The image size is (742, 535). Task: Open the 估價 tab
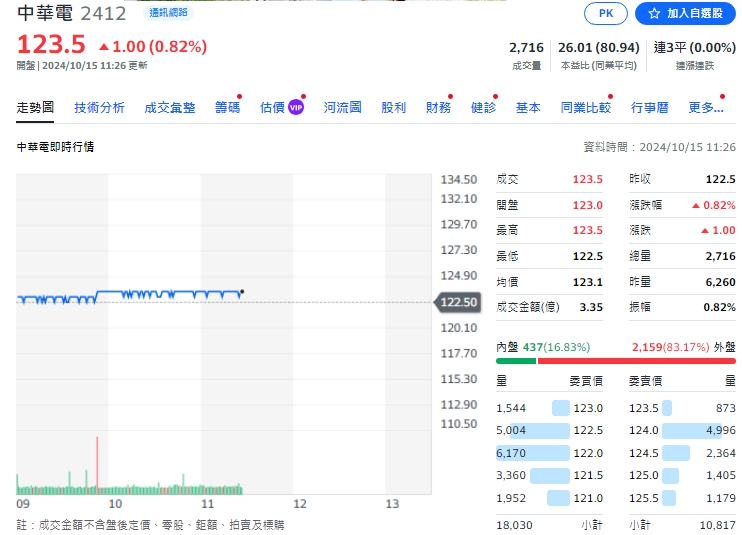[272, 107]
